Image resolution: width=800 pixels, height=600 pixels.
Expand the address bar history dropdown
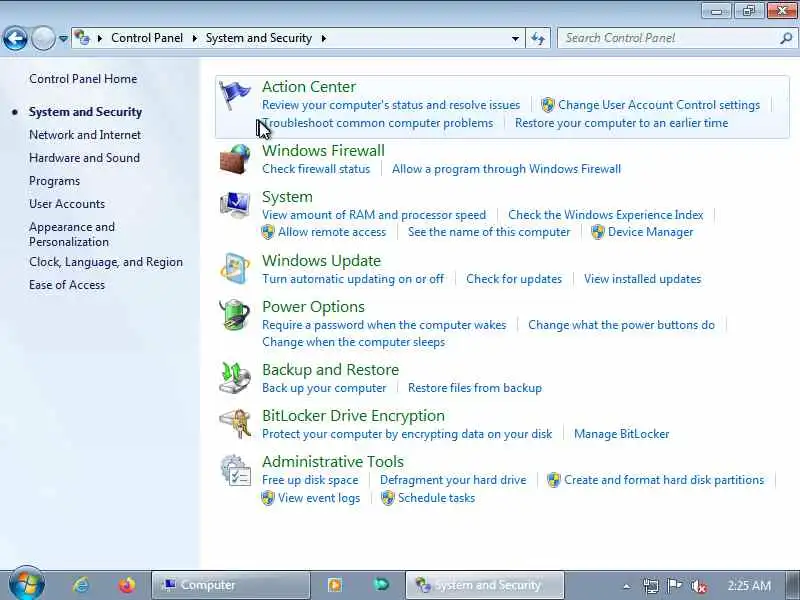click(x=515, y=38)
